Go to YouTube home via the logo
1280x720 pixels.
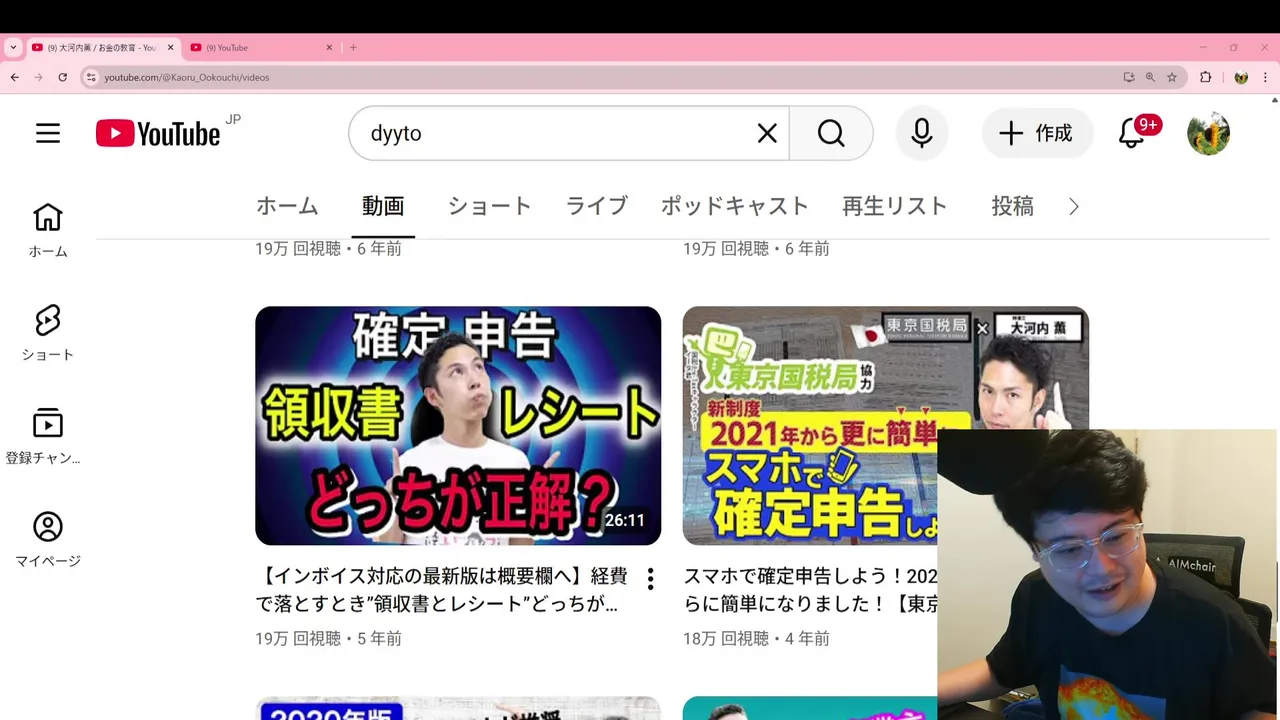click(x=158, y=133)
